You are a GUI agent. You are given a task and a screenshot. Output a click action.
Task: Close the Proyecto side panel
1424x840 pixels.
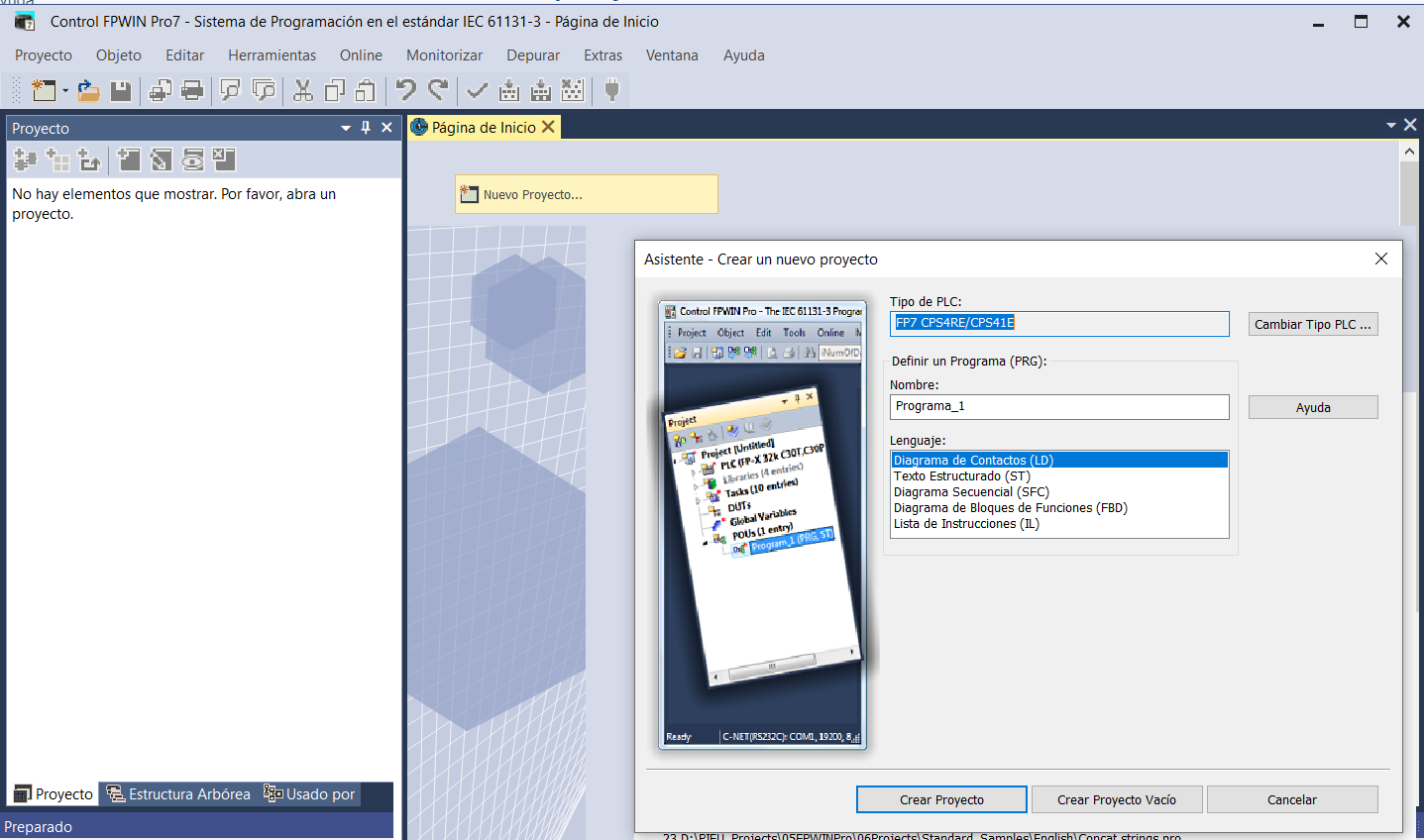coord(386,128)
